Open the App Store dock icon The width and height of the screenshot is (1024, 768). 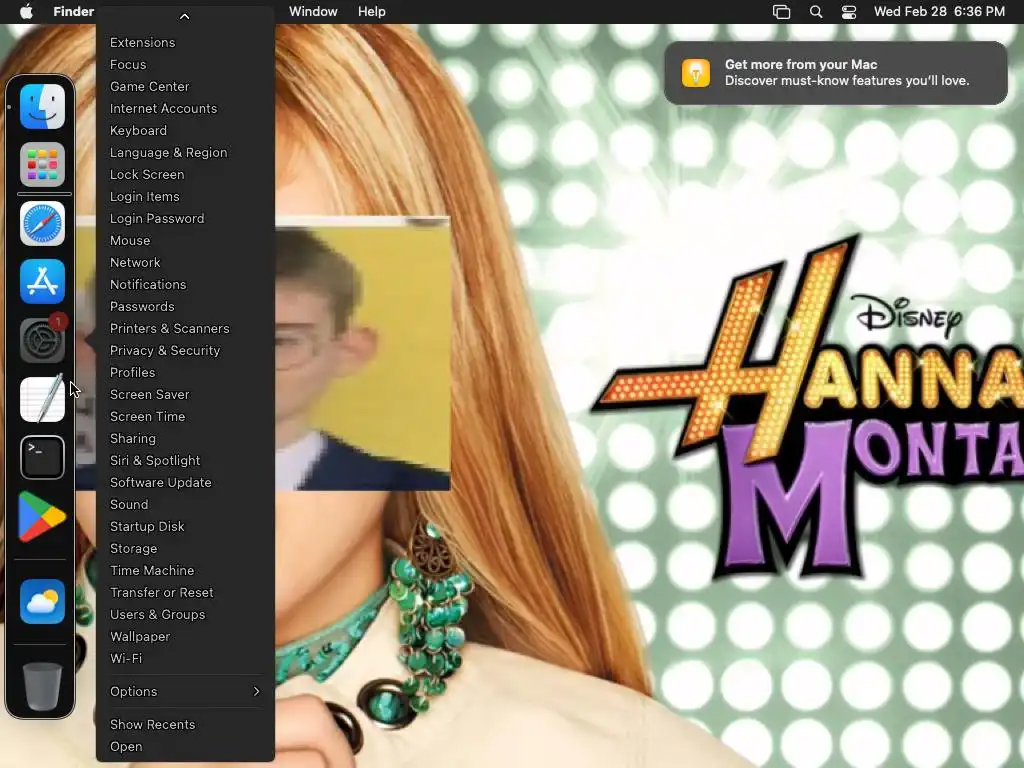click(x=42, y=281)
